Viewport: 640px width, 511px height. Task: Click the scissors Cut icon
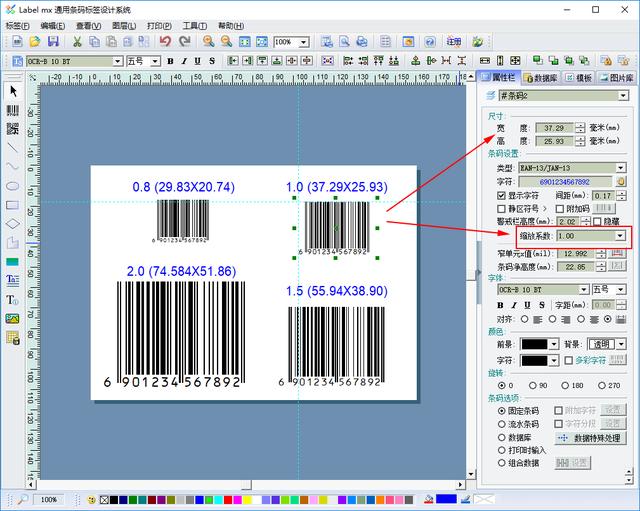(x=77, y=41)
